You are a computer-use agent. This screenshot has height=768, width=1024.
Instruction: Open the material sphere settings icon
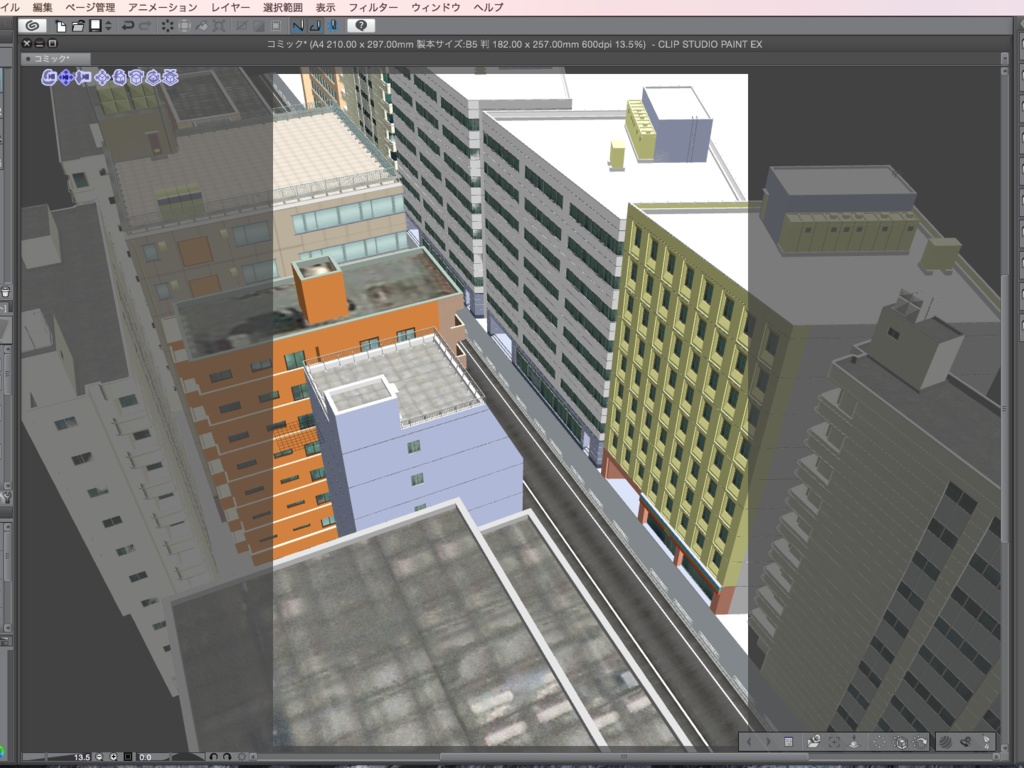(x=945, y=742)
